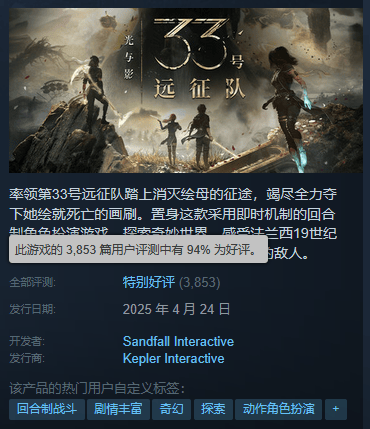Select the 探索 tag
Viewport: 370px width, 429px height.
point(213,409)
